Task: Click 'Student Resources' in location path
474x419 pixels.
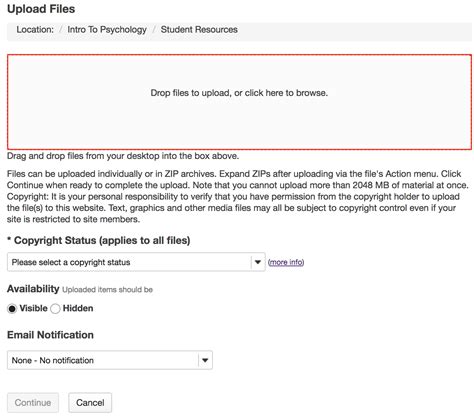Action: click(x=199, y=29)
